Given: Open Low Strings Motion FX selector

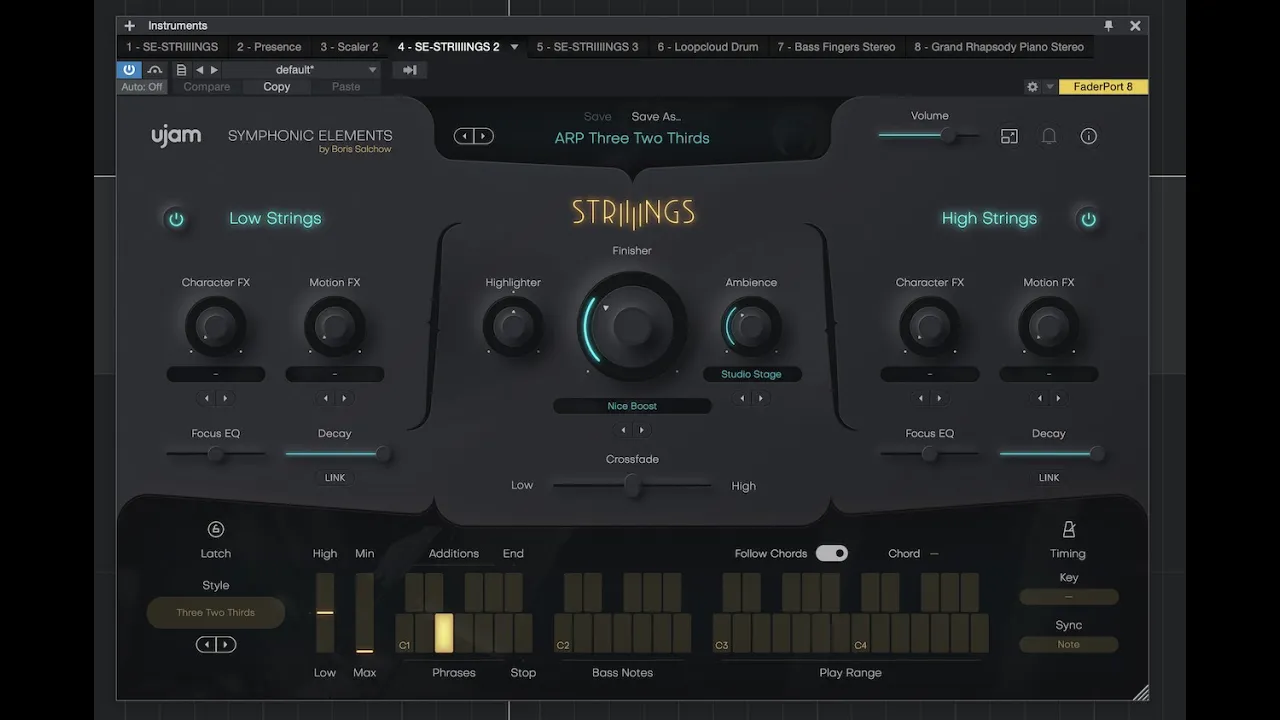Looking at the screenshot, I should 335,374.
